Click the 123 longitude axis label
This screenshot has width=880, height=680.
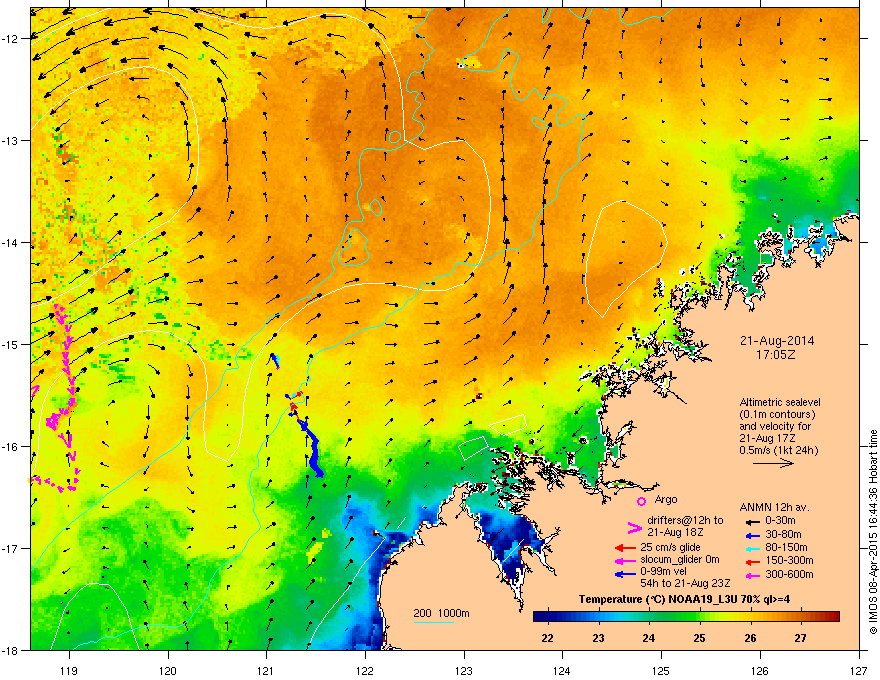point(464,670)
